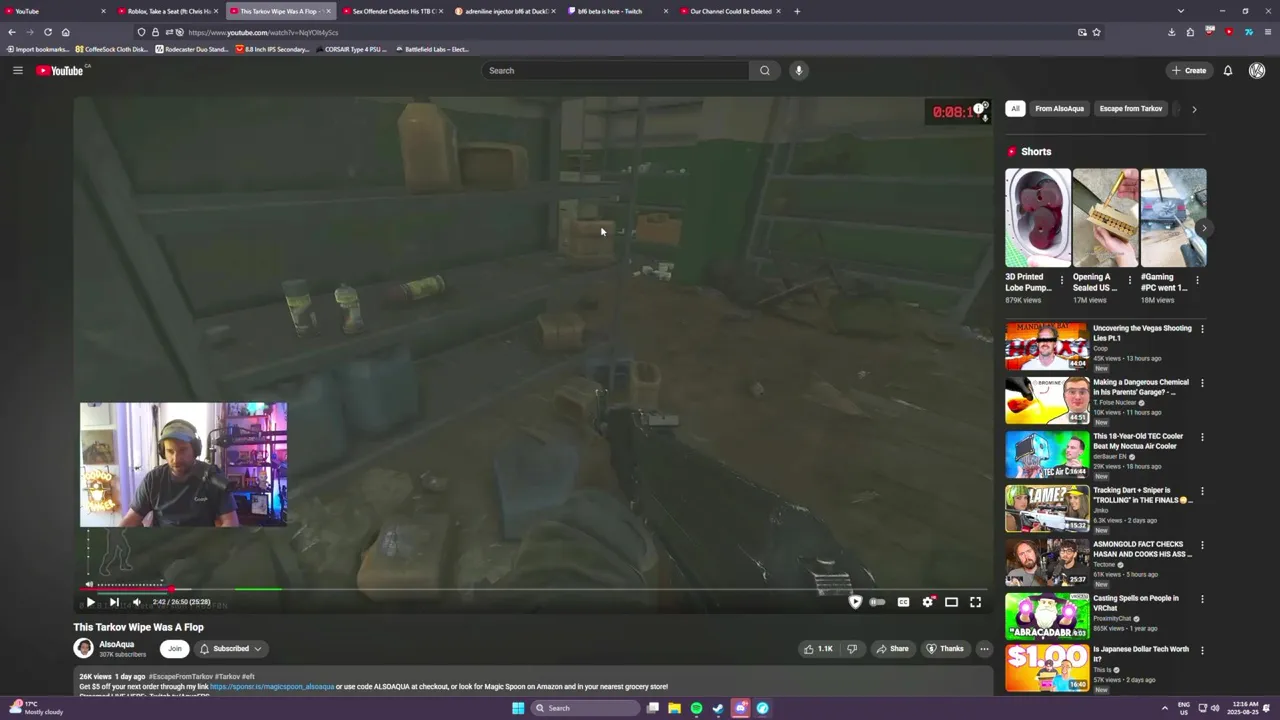This screenshot has width=1280, height=720.
Task: Reload the current page
Action: tap(47, 32)
